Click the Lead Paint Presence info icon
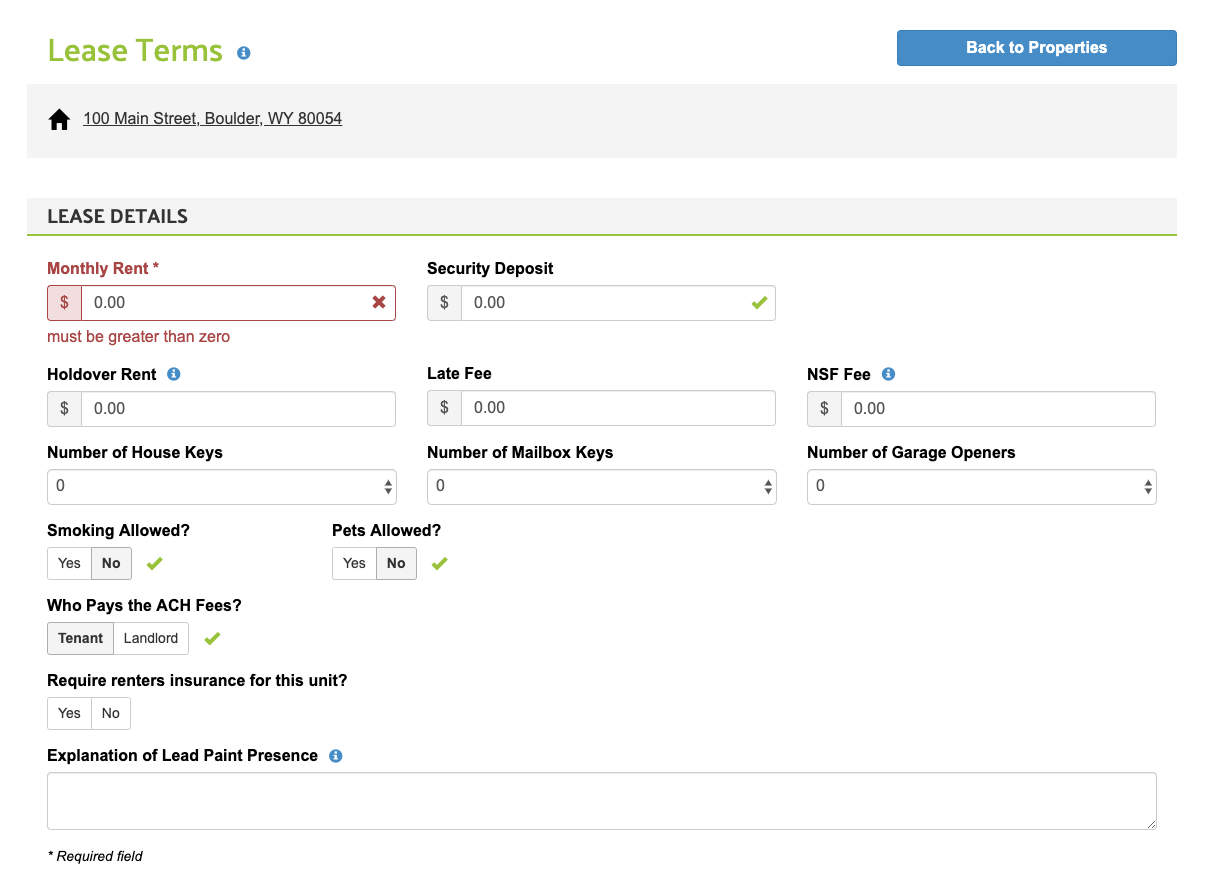Image resolution: width=1217 pixels, height=889 pixels. (x=335, y=756)
